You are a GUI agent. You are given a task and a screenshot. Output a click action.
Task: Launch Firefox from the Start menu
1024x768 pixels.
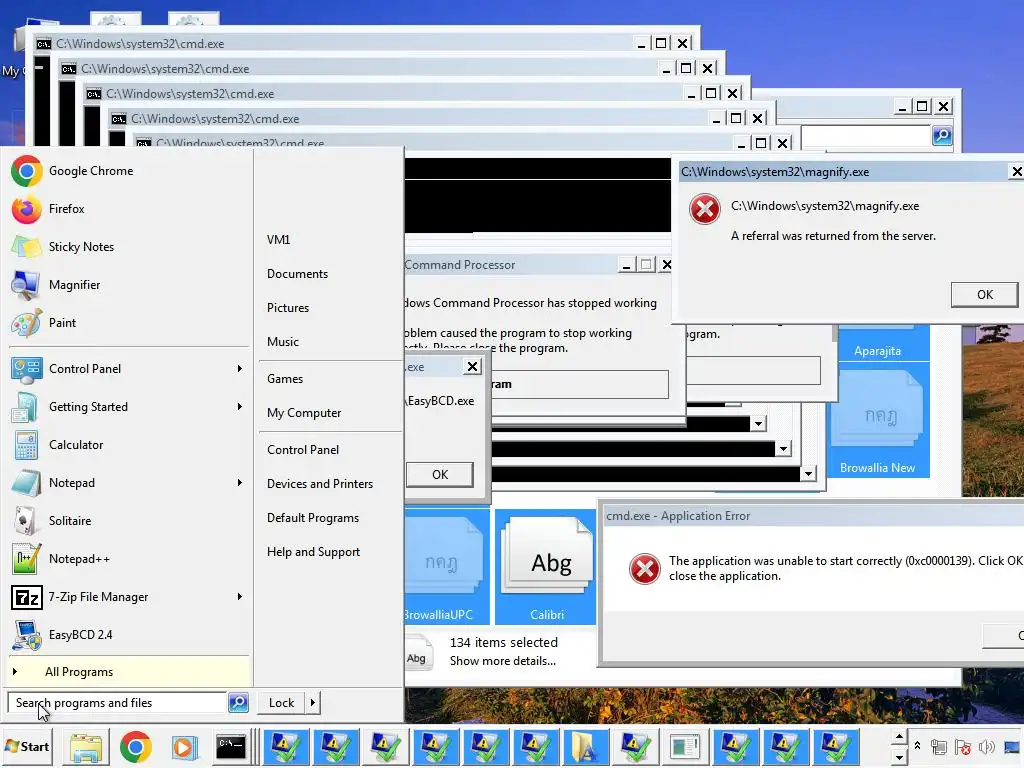129,209
